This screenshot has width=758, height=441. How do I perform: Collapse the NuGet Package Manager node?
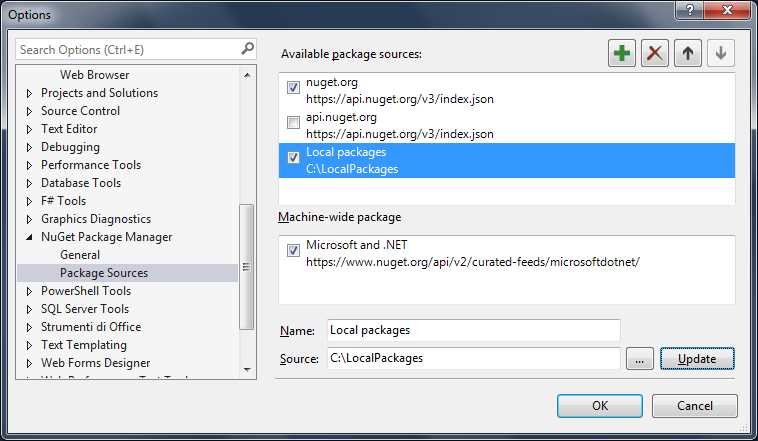click(29, 237)
